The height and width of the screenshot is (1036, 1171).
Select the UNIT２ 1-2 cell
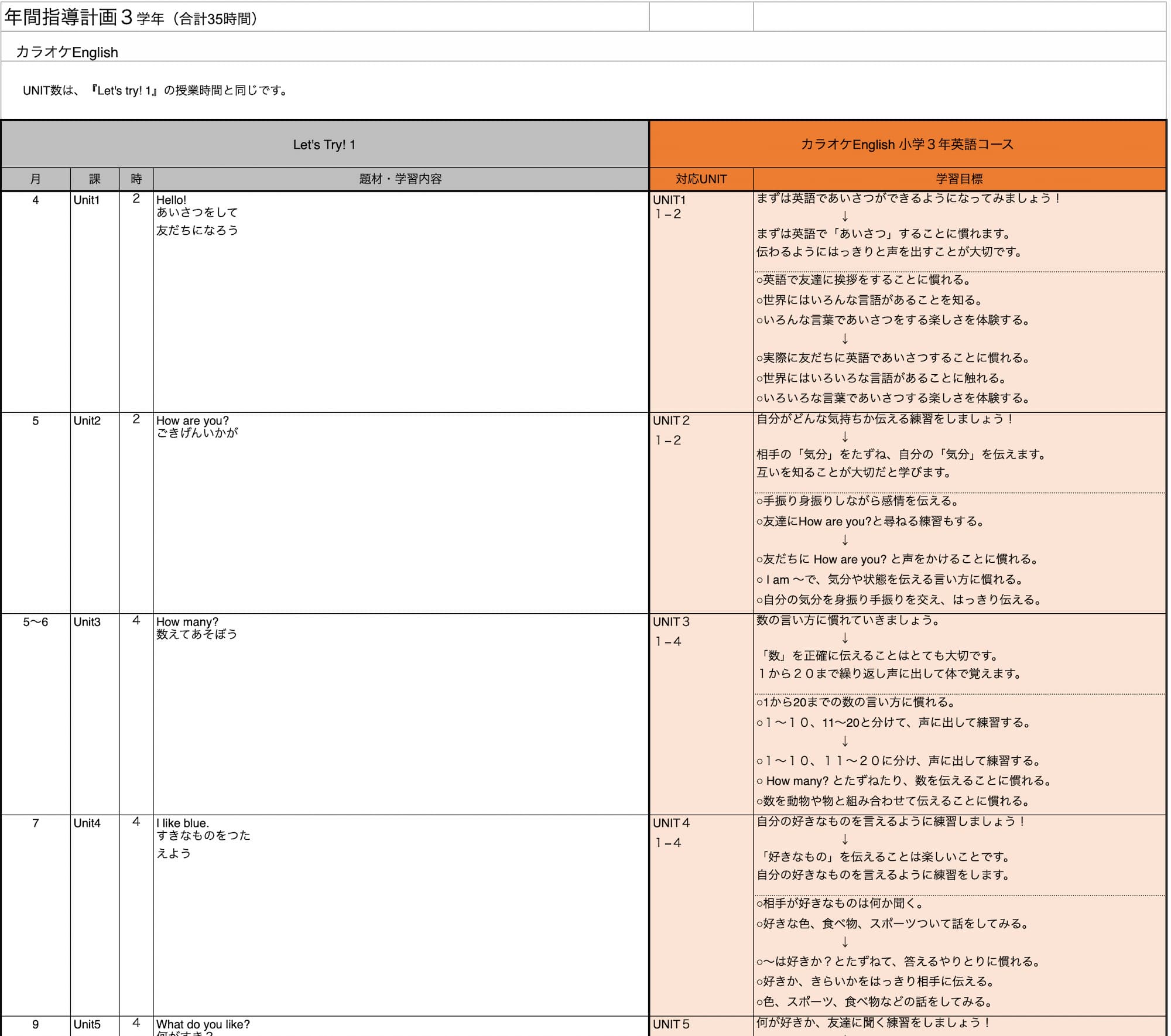[701, 514]
